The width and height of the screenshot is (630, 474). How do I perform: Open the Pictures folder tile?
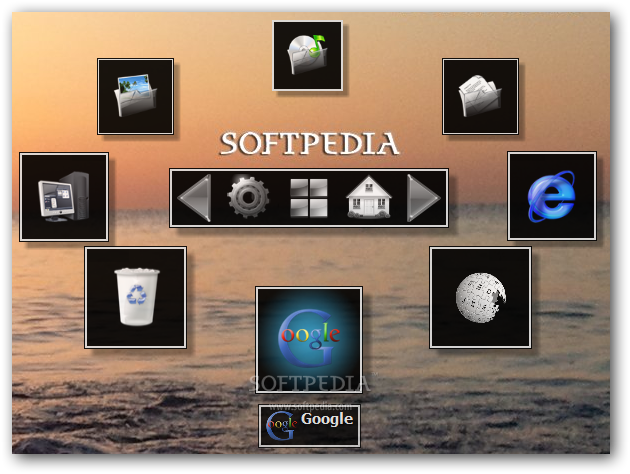[x=135, y=96]
